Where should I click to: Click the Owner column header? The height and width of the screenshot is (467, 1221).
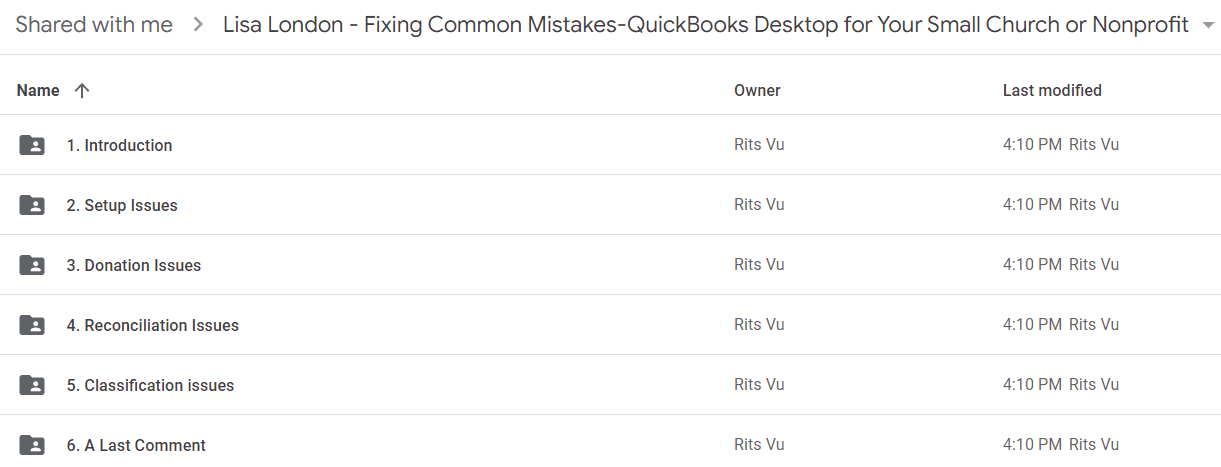point(757,90)
